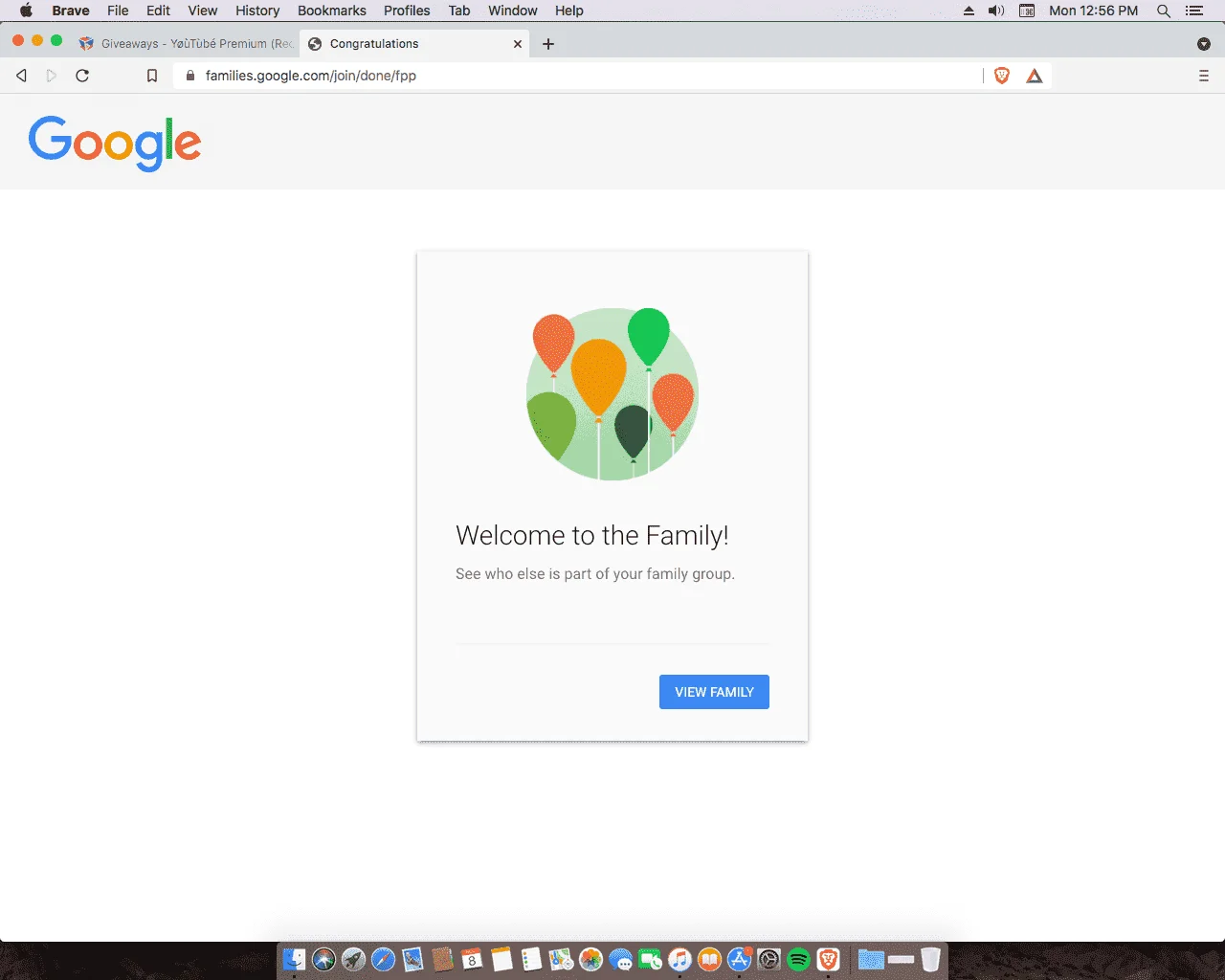Open Notification Center list icon
The image size is (1225, 980).
pos(1194,11)
